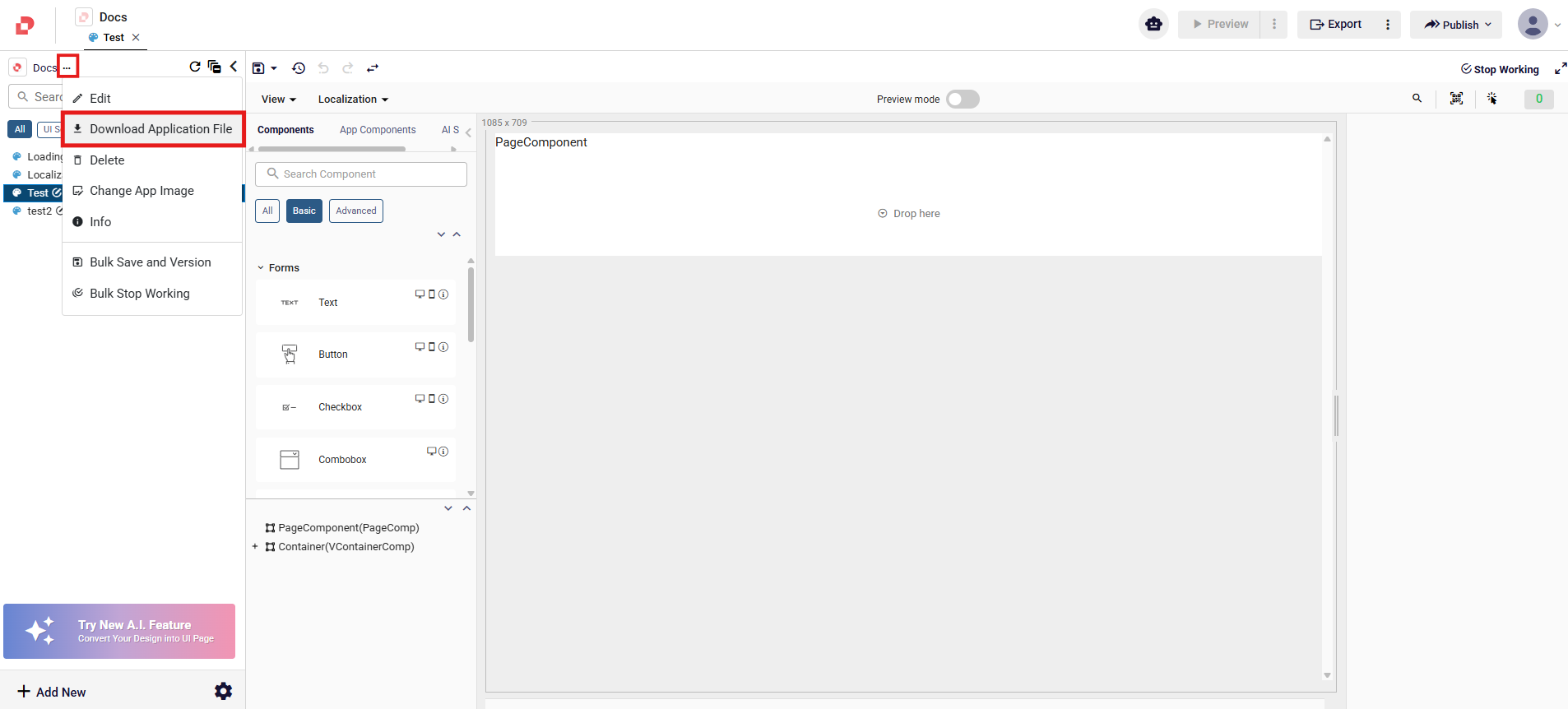
Task: Open the Localization dropdown
Action: click(352, 100)
